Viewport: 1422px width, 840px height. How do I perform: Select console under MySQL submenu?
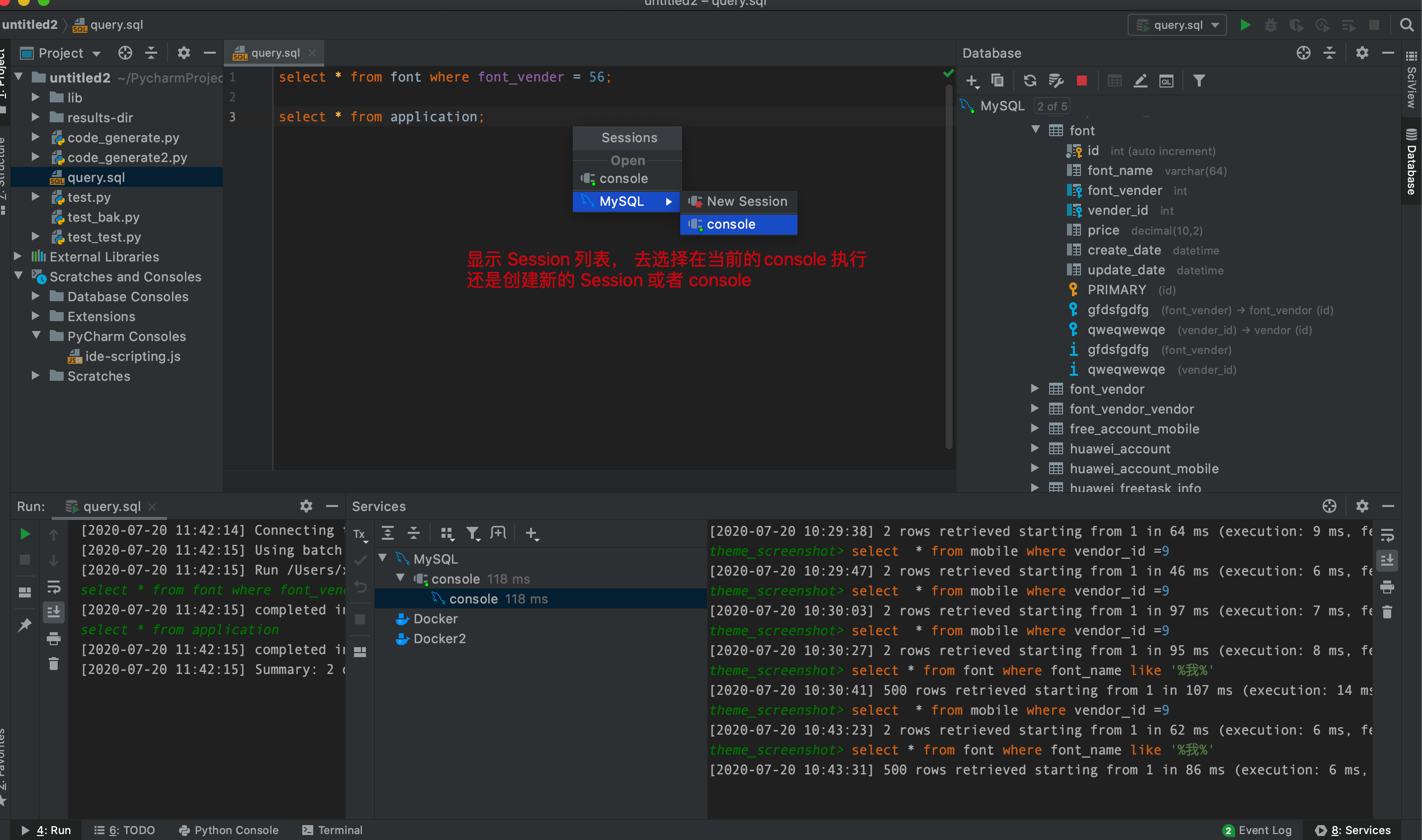(739, 224)
